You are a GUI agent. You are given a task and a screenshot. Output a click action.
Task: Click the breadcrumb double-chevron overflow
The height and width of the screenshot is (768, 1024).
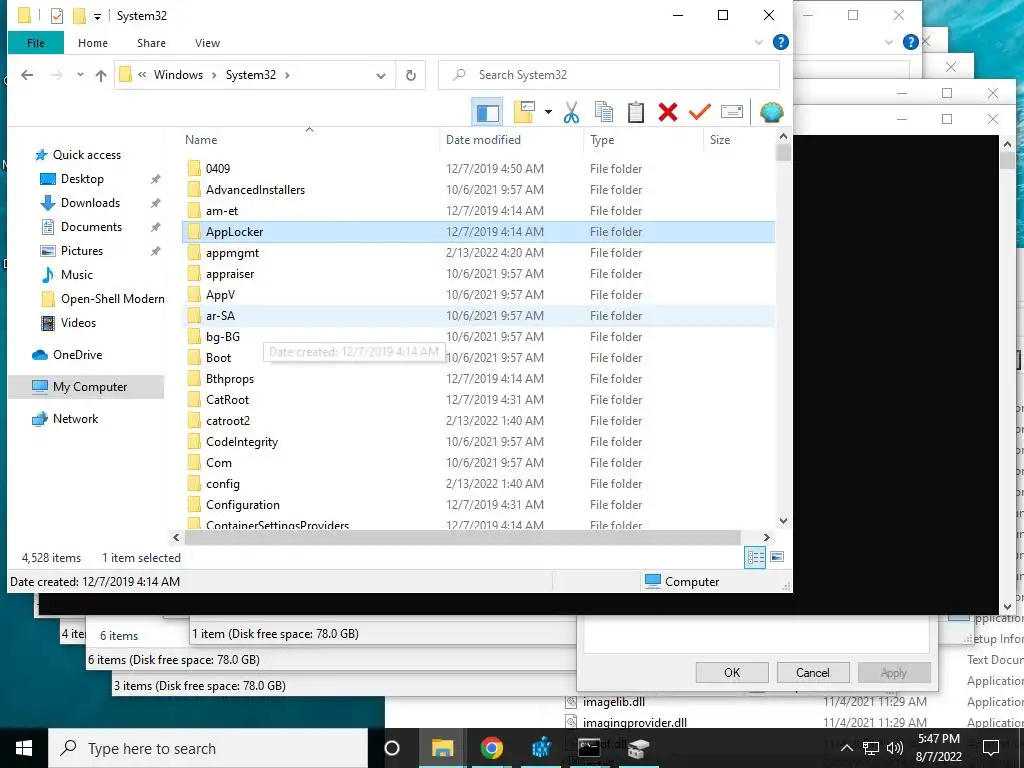[x=142, y=75]
